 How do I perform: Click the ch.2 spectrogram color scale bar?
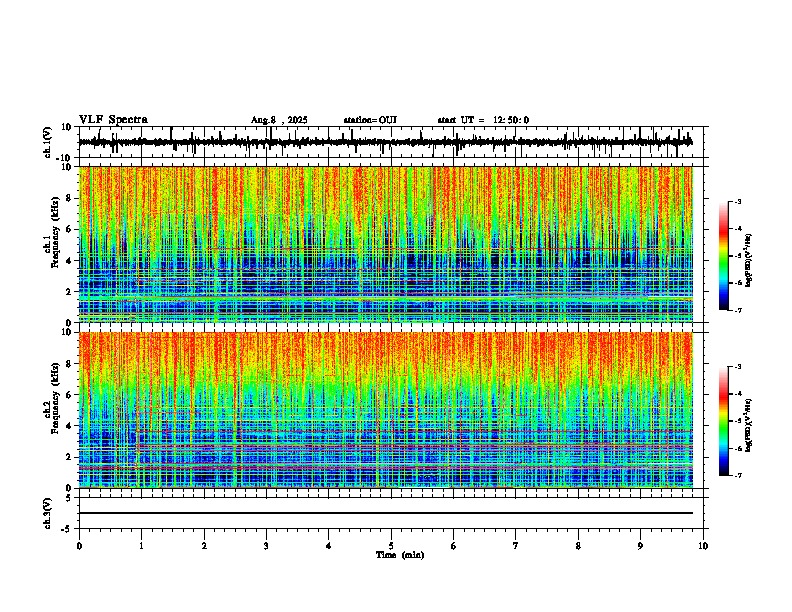tap(724, 421)
